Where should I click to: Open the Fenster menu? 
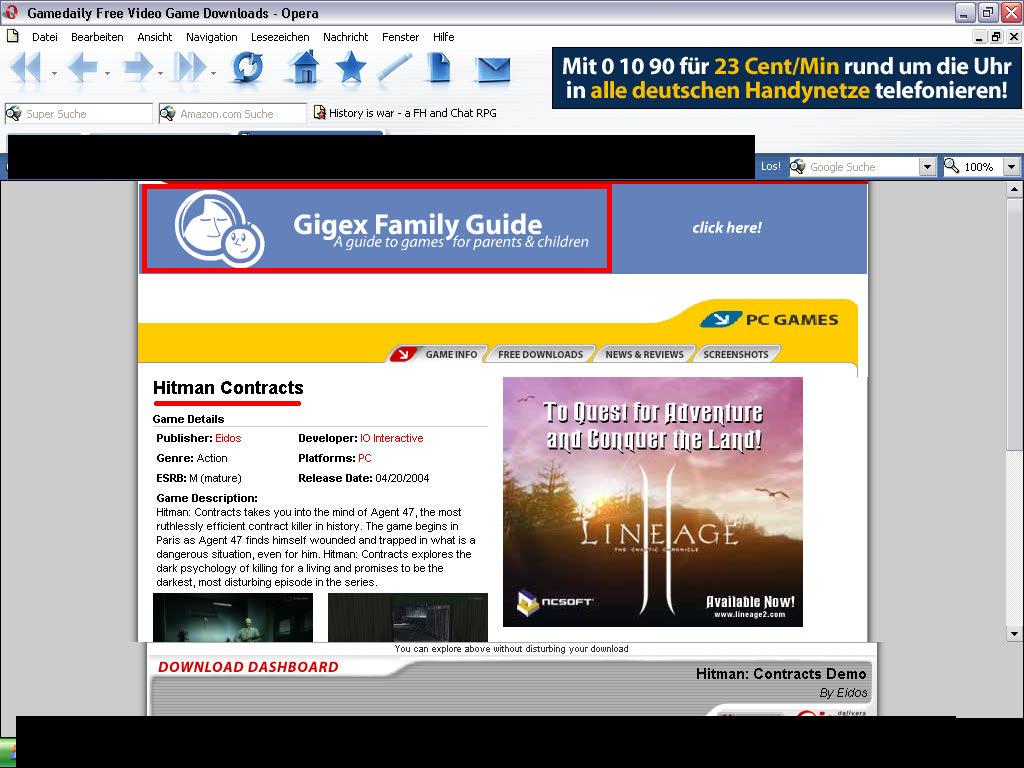[400, 37]
